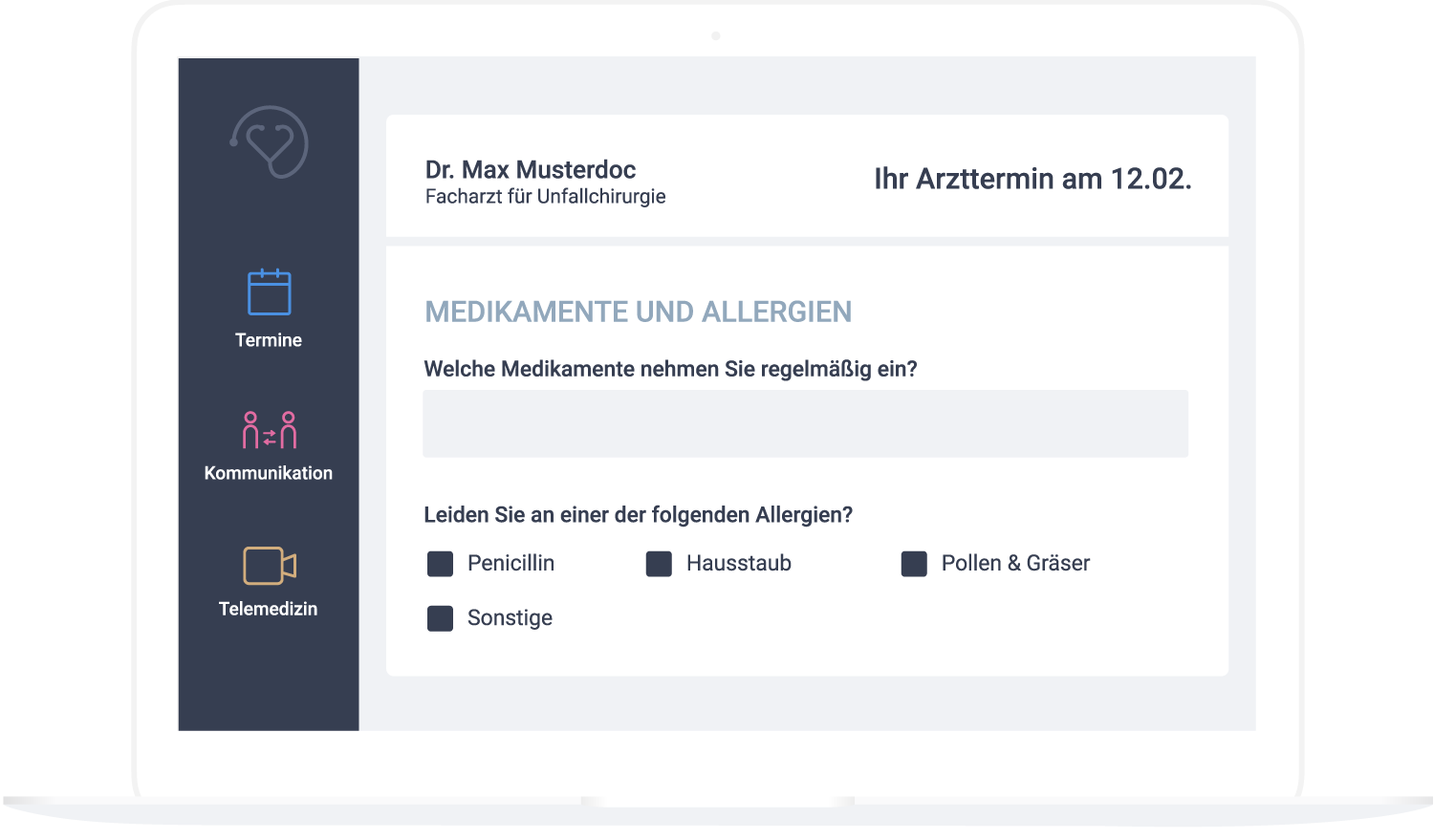The width and height of the screenshot is (1434, 840).
Task: Click the Sonstige label text
Action: [x=510, y=618]
